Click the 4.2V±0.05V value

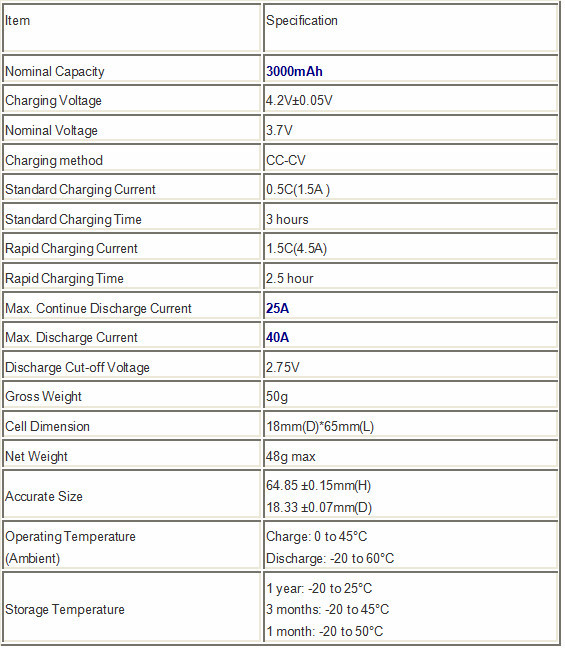coord(299,100)
